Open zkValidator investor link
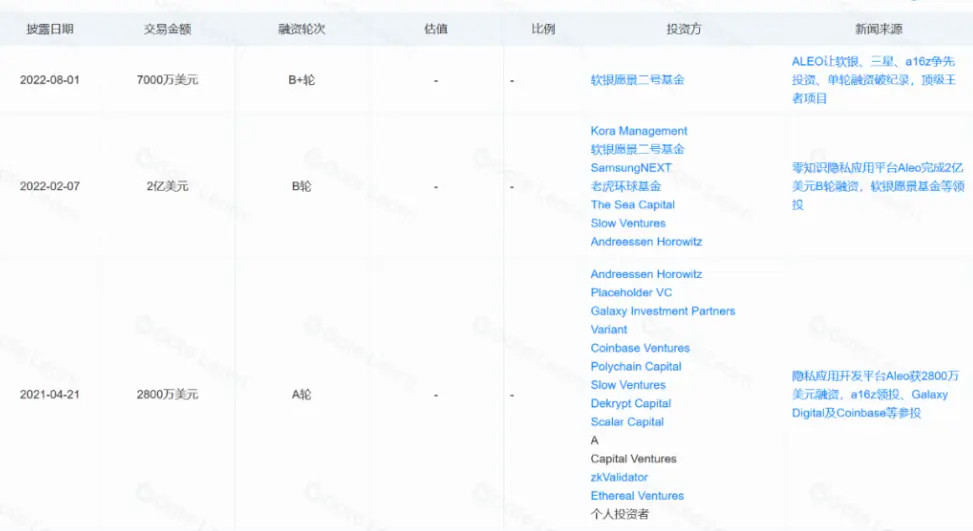973x531 pixels. (619, 478)
